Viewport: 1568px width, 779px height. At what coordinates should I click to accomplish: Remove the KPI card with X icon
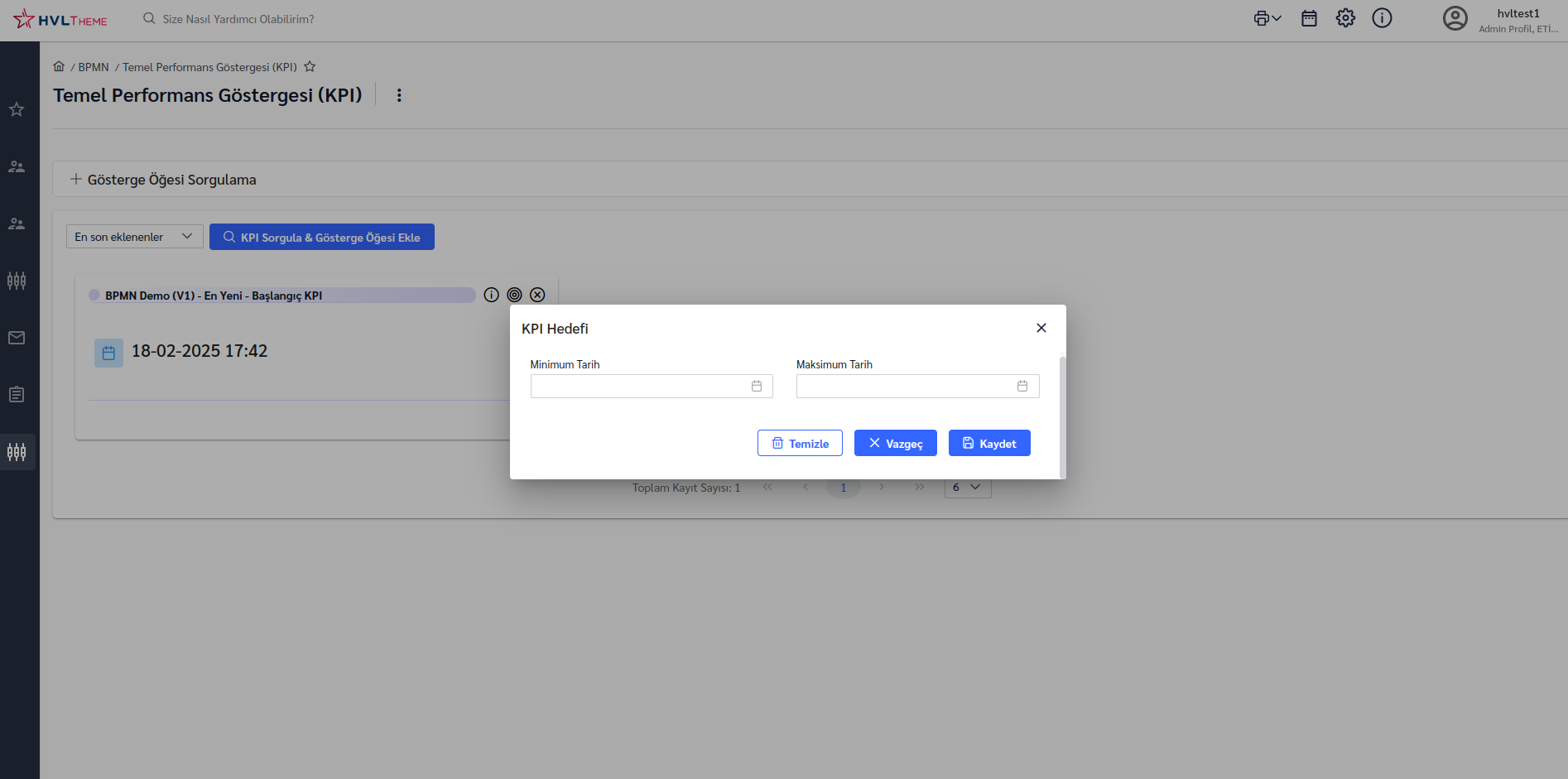coord(537,295)
